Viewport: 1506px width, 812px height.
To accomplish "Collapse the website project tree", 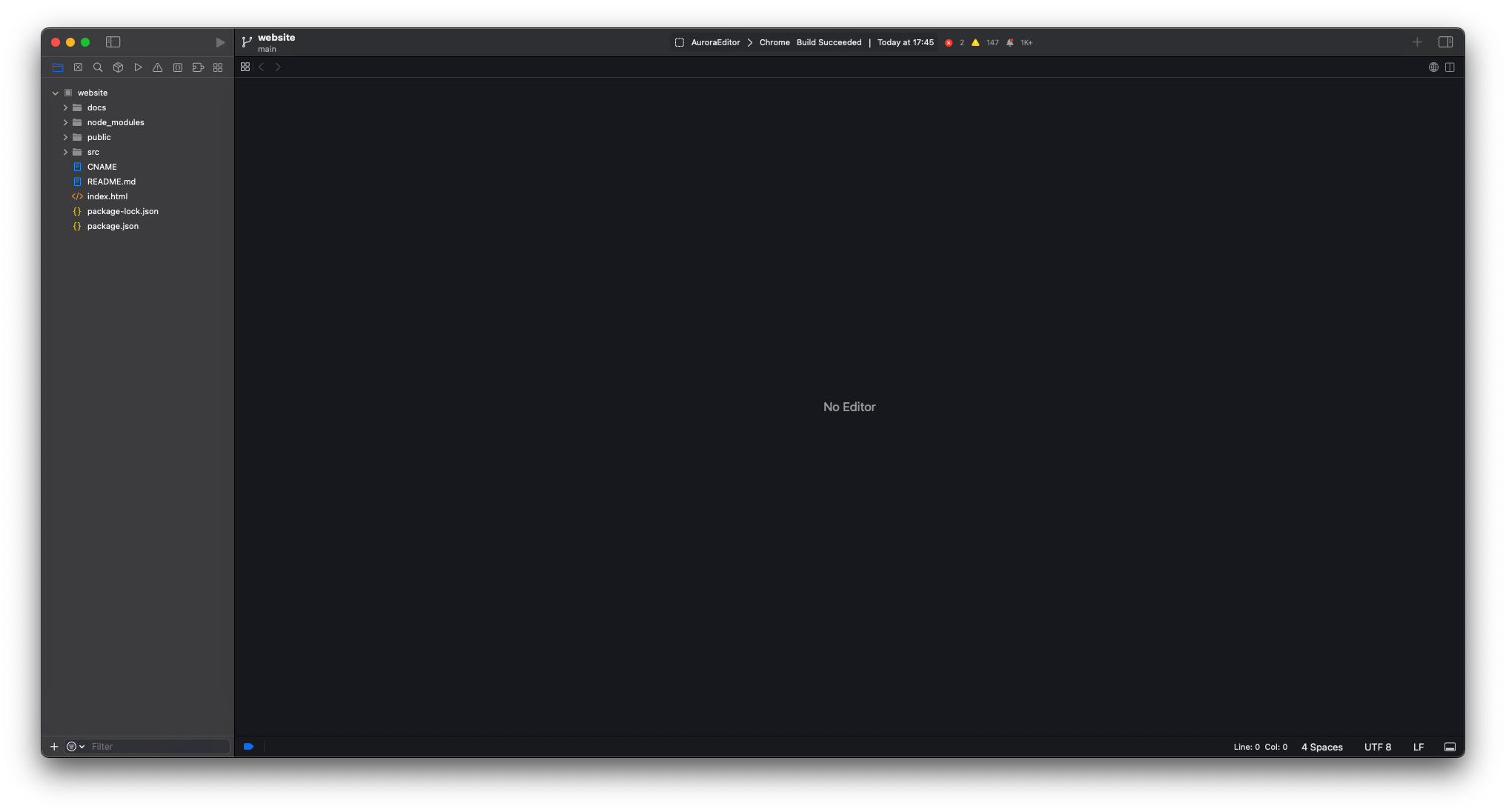I will coord(56,93).
